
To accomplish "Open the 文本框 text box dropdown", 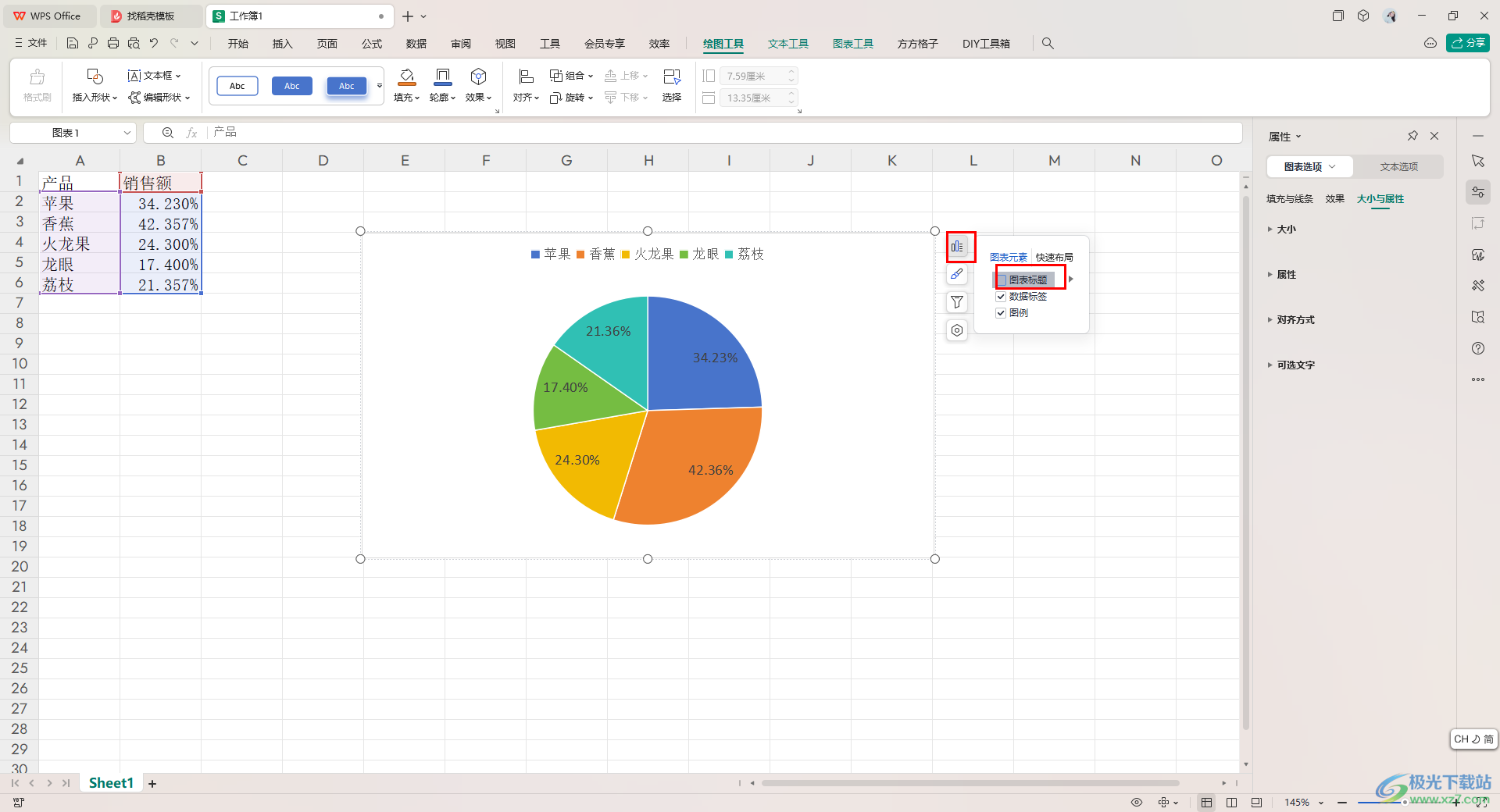I will (154, 76).
